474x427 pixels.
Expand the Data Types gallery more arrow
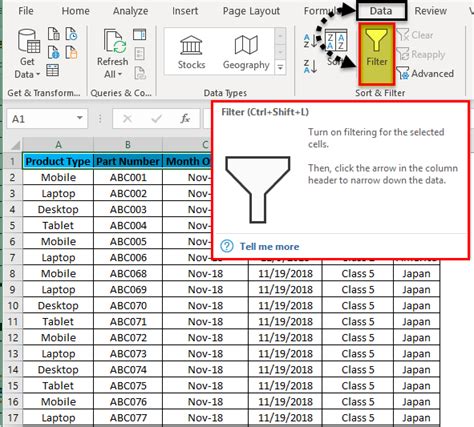[x=280, y=67]
